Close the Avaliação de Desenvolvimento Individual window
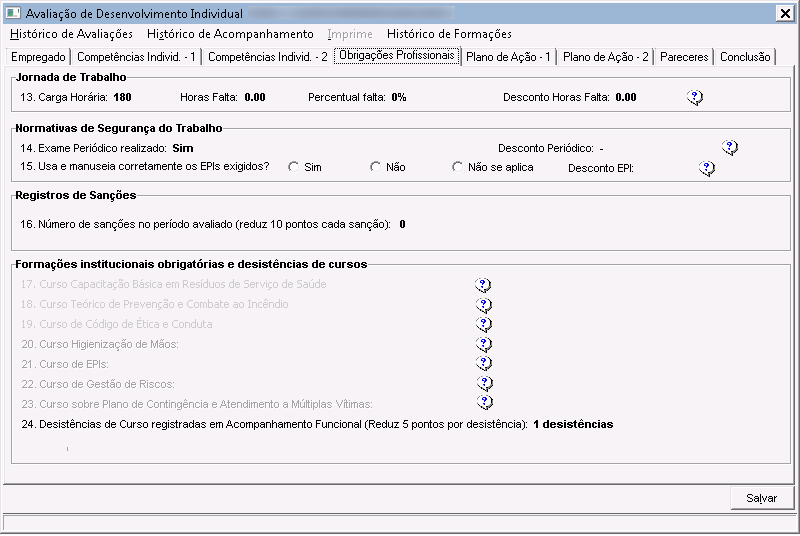800x536 pixels. coord(785,13)
